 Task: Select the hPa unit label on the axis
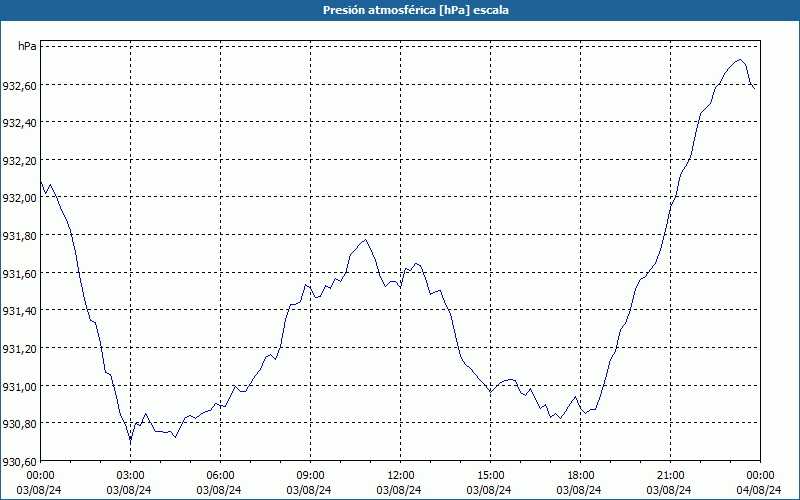tap(27, 46)
